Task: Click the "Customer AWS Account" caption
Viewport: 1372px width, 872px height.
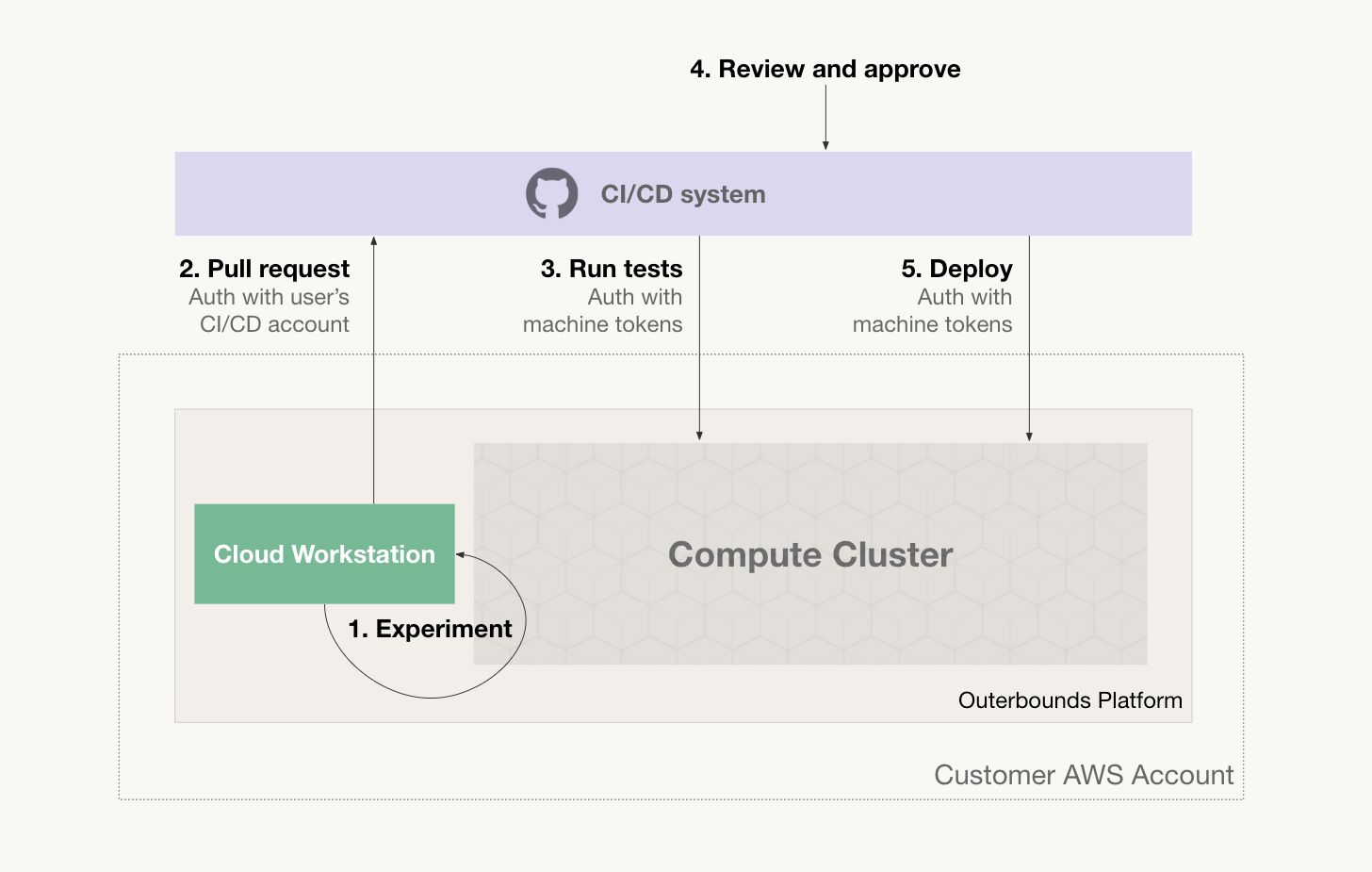Action: point(1084,775)
